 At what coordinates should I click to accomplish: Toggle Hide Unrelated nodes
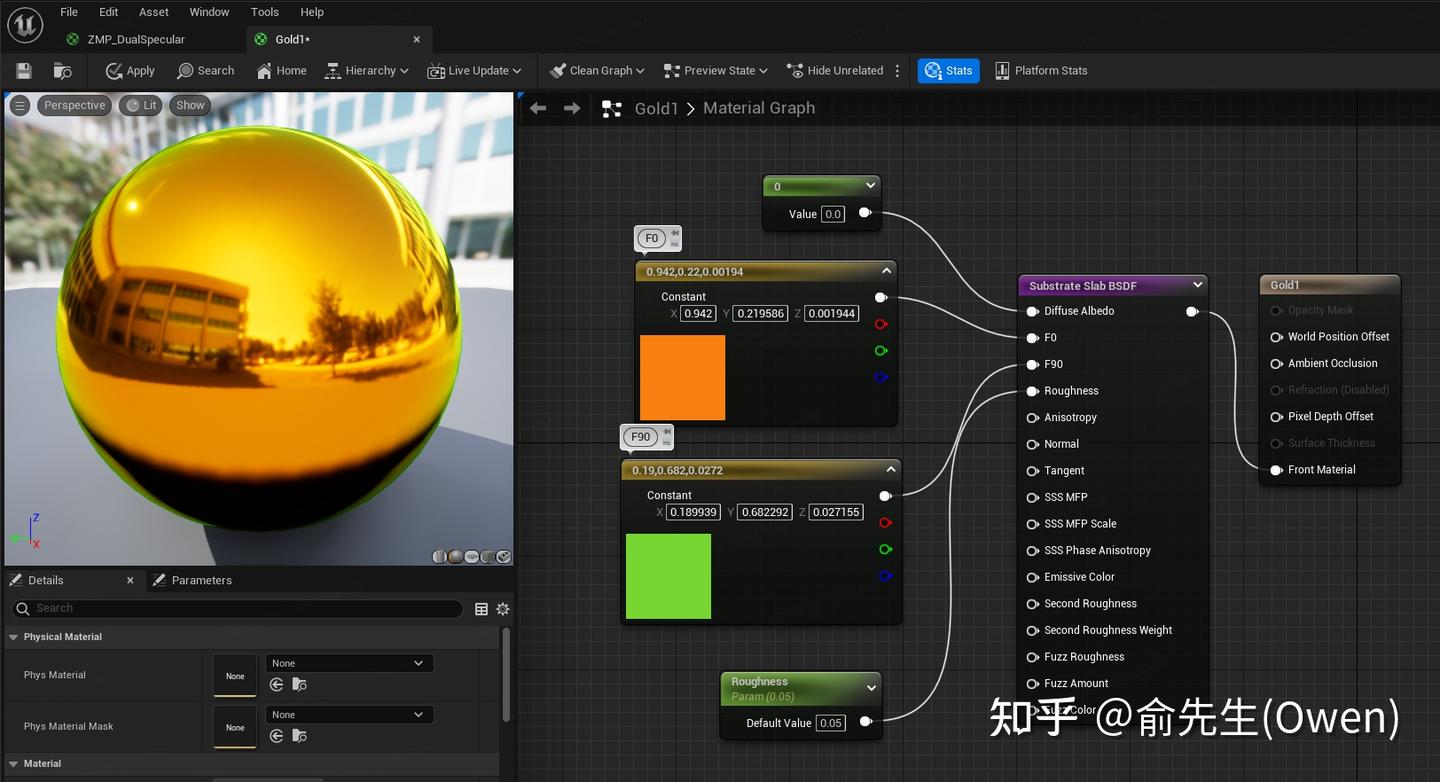[x=835, y=71]
